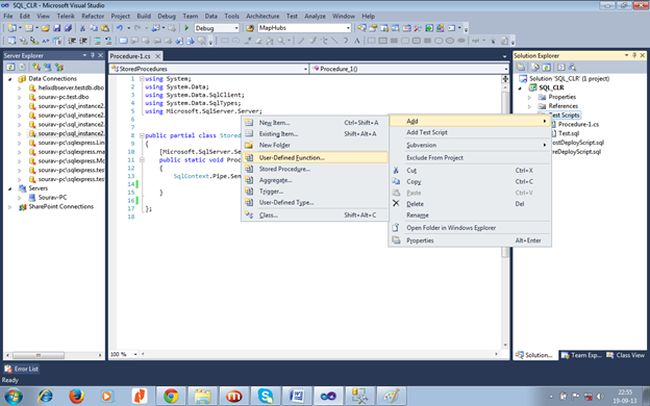Collapse the Data Connections tree node
This screenshot has width=650, height=406.
(x=10, y=79)
